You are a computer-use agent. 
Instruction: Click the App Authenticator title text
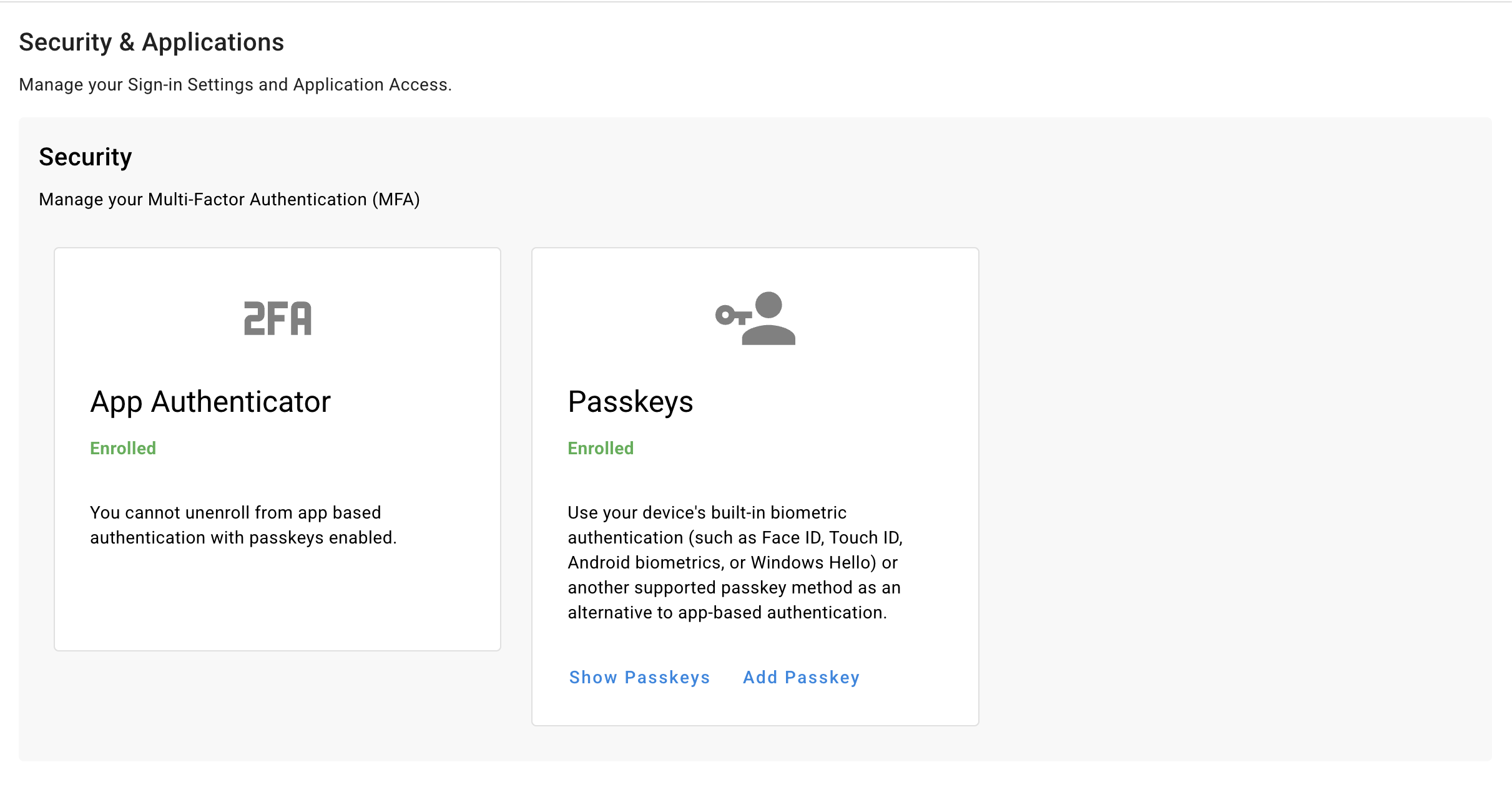pos(210,402)
